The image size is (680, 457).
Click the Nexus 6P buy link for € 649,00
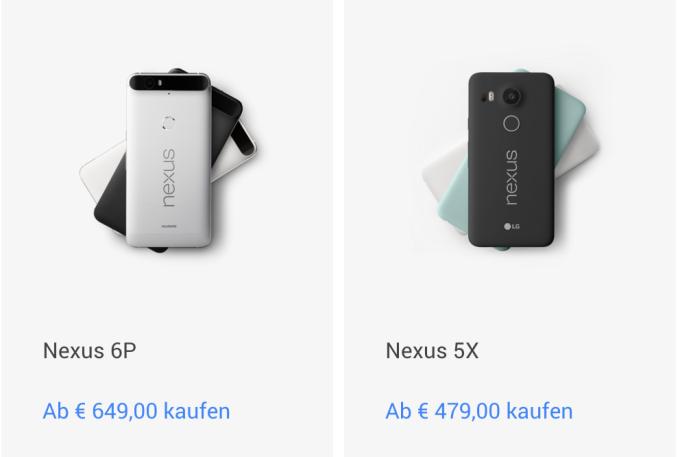136,411
